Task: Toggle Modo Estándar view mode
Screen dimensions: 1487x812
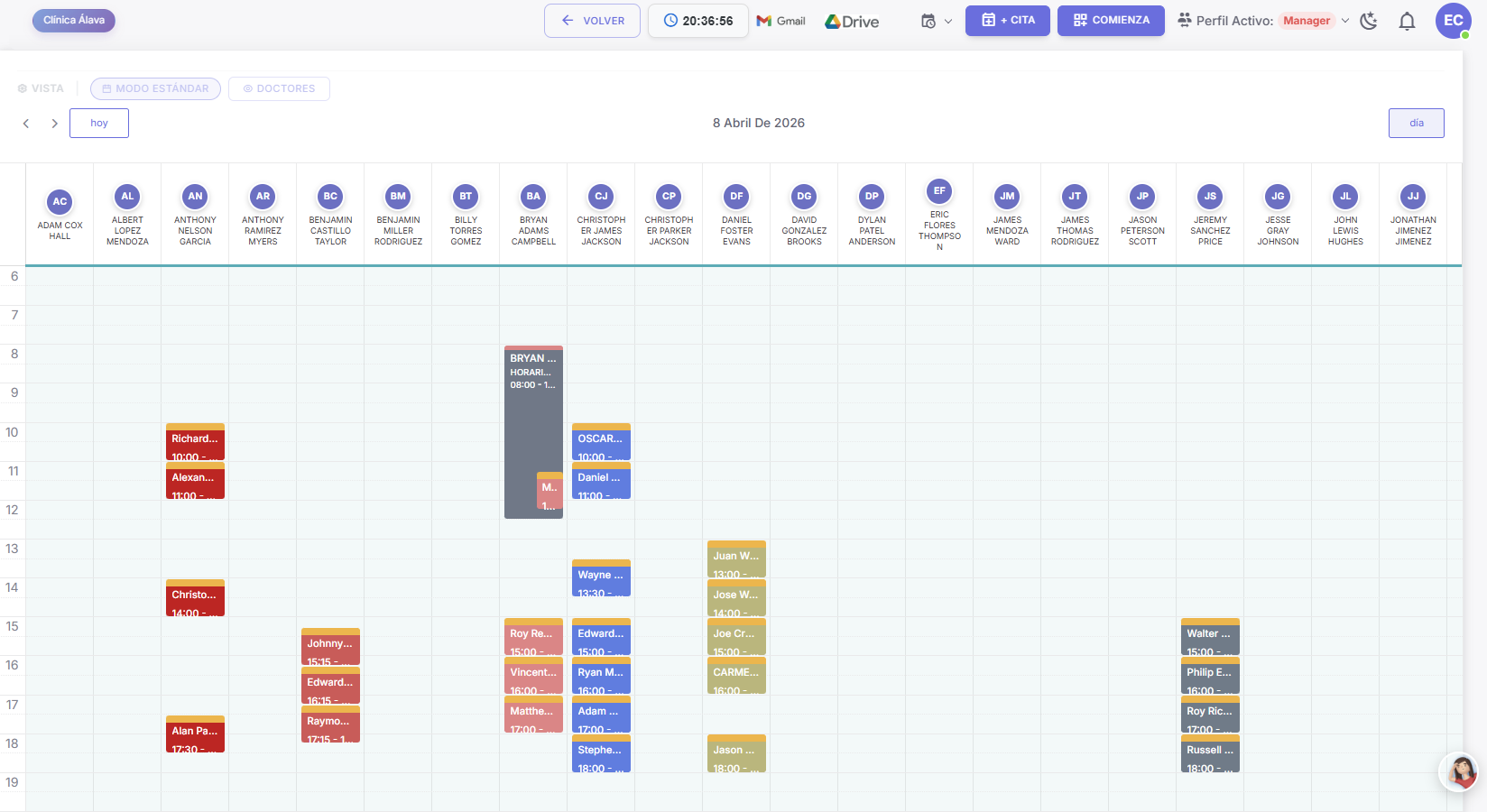Action: (x=155, y=88)
